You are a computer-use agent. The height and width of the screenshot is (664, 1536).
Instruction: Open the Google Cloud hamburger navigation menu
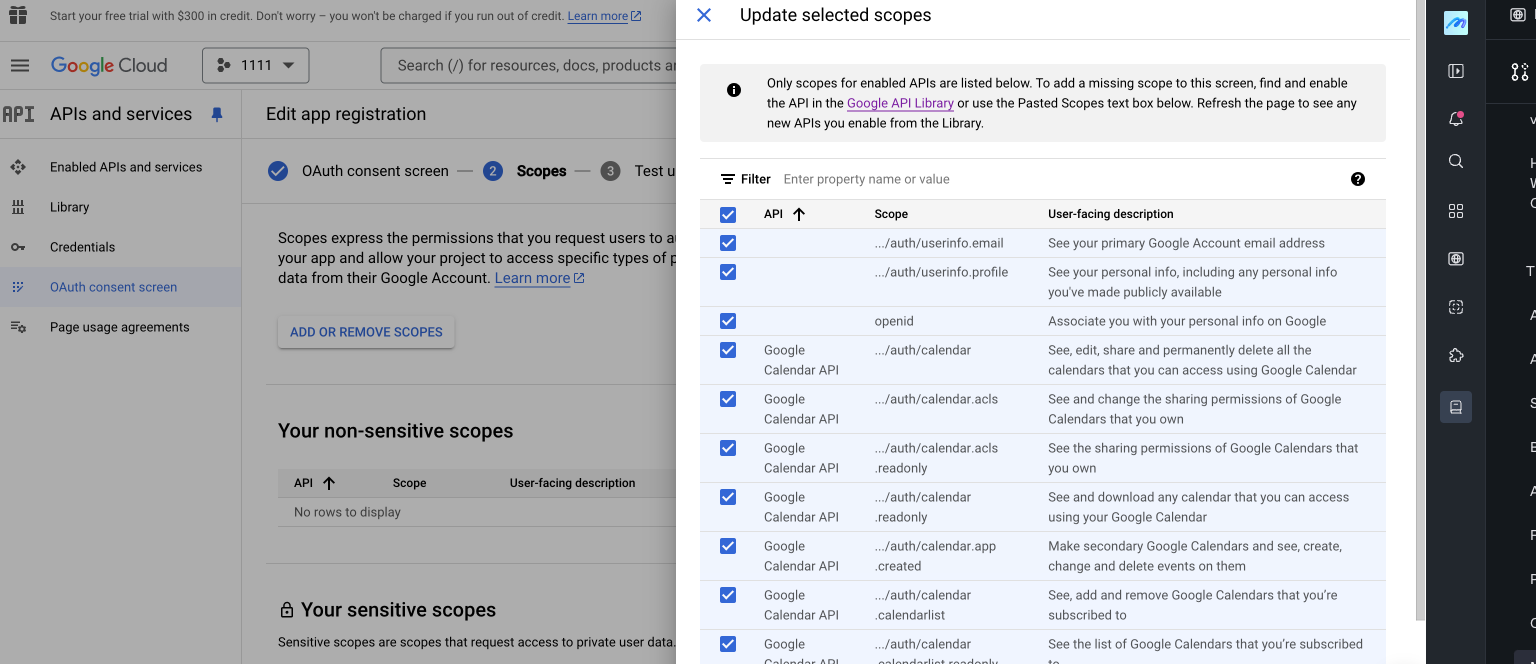tap(20, 65)
